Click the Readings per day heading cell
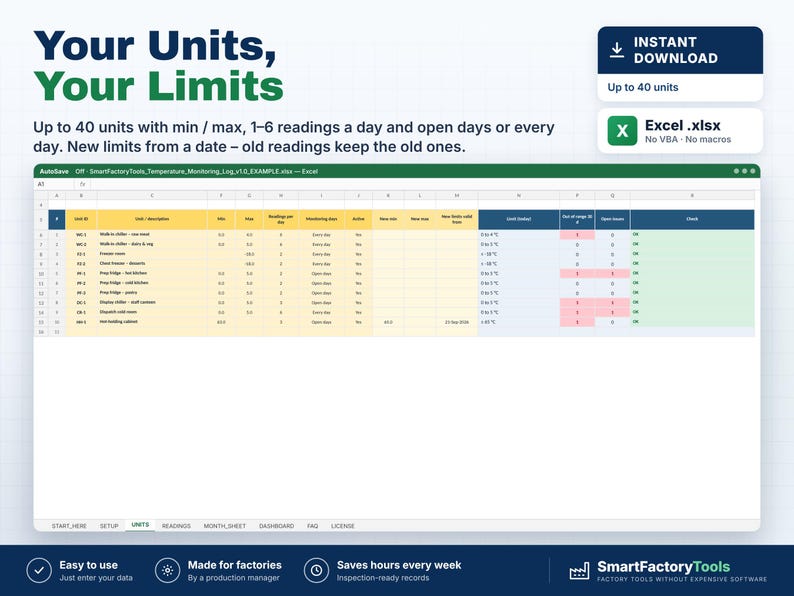794x596 pixels. [281, 219]
